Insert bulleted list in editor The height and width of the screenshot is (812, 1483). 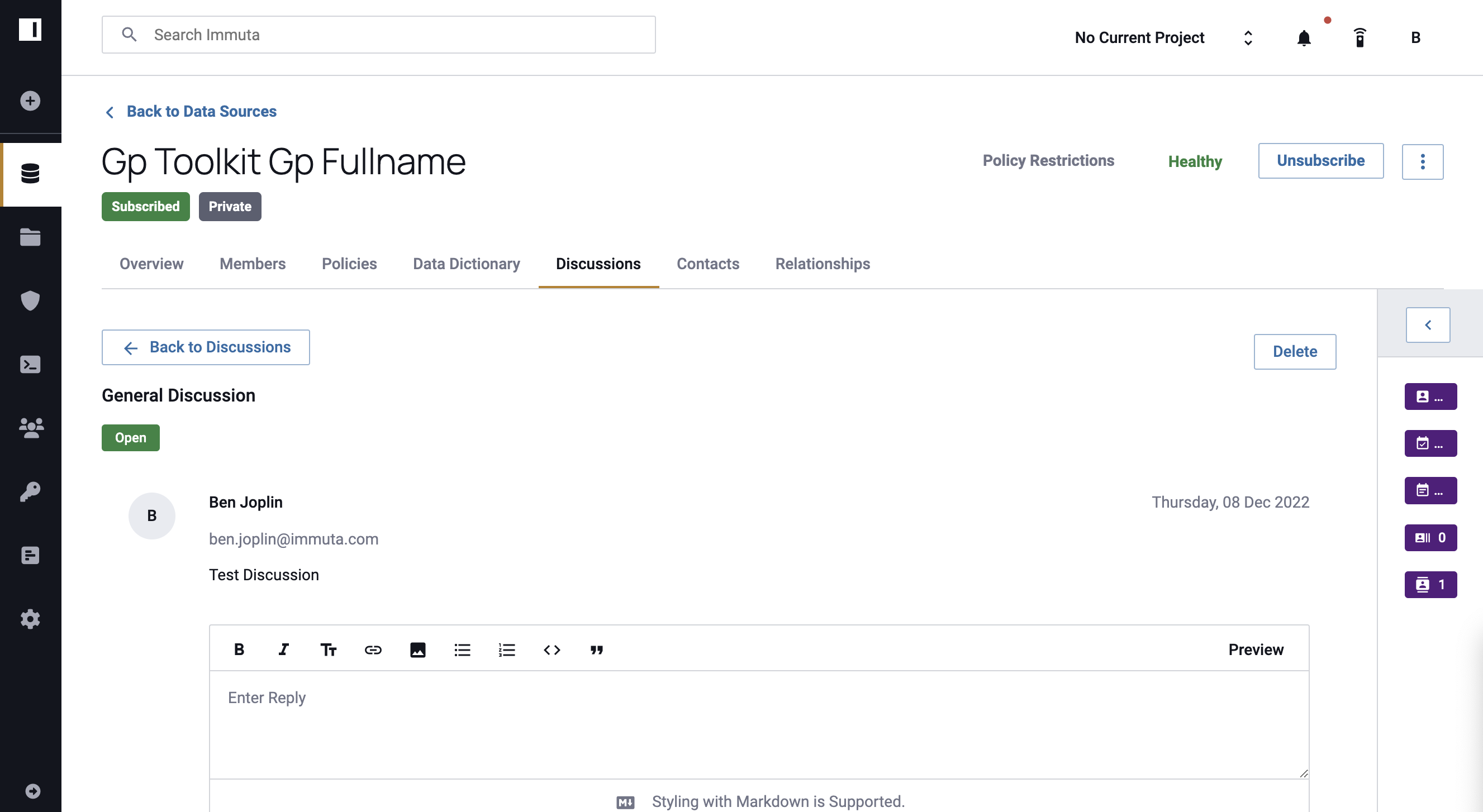click(x=462, y=649)
